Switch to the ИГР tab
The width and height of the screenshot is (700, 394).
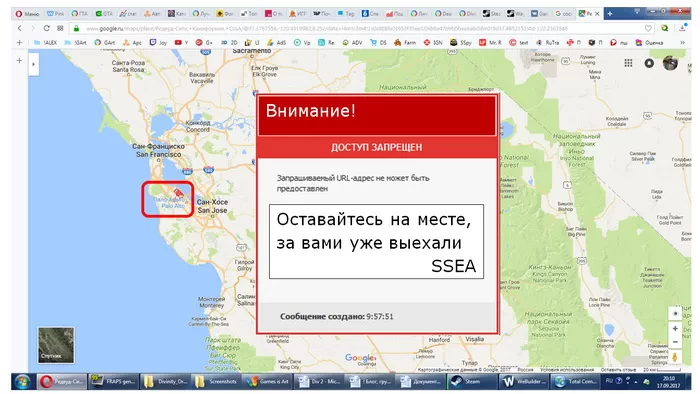click(298, 14)
